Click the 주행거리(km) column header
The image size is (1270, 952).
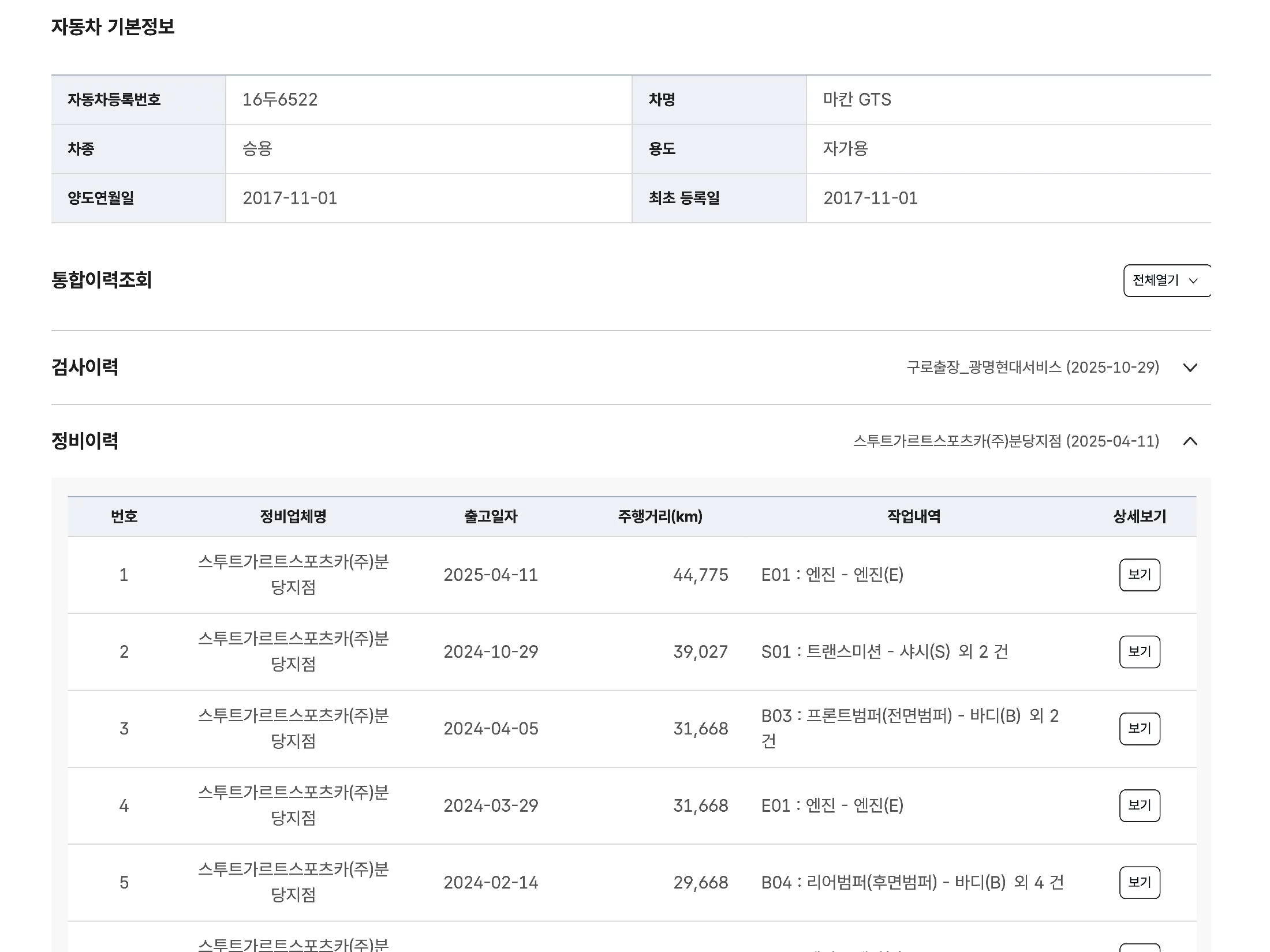tap(660, 516)
